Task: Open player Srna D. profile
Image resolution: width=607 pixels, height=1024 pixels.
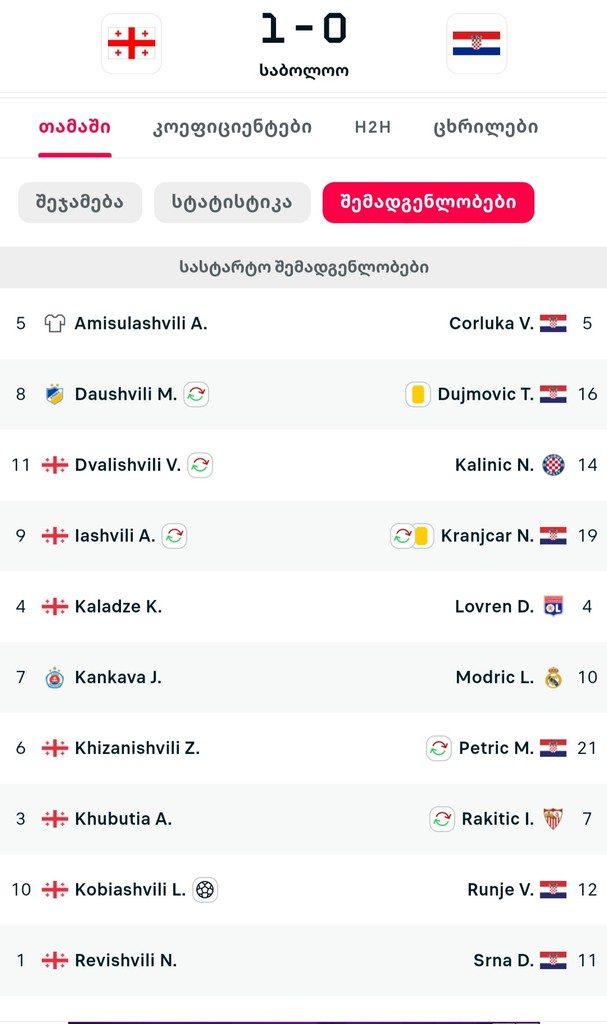Action: point(503,960)
